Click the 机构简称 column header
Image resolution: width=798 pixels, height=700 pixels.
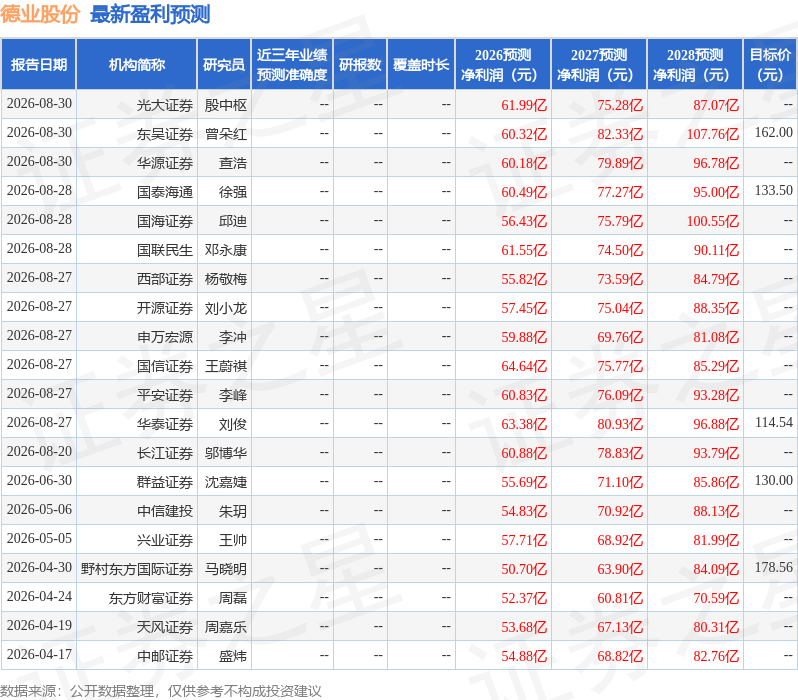pos(136,65)
